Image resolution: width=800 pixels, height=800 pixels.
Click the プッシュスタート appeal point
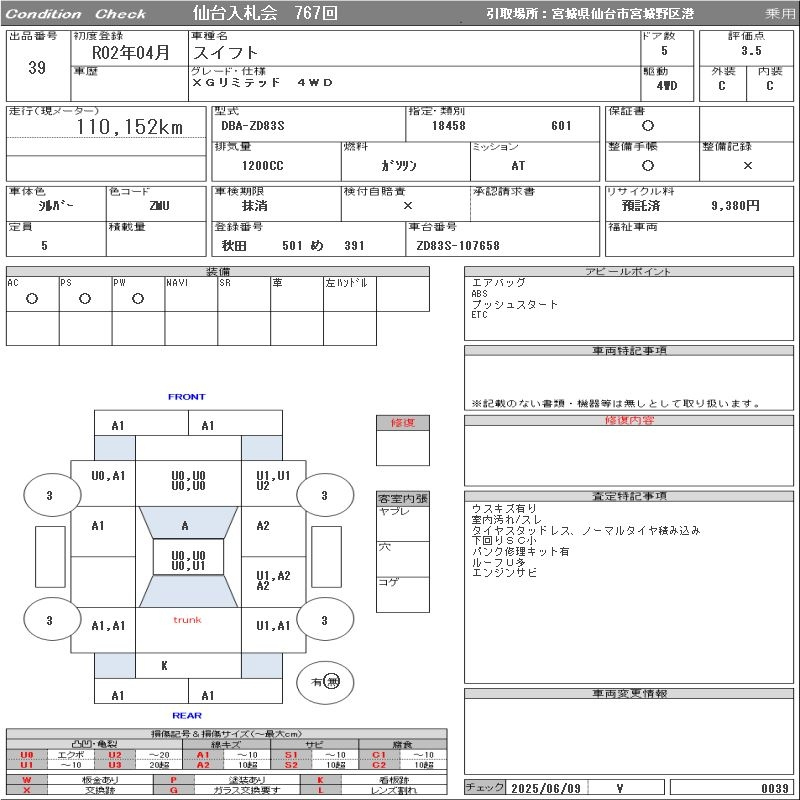pos(515,304)
